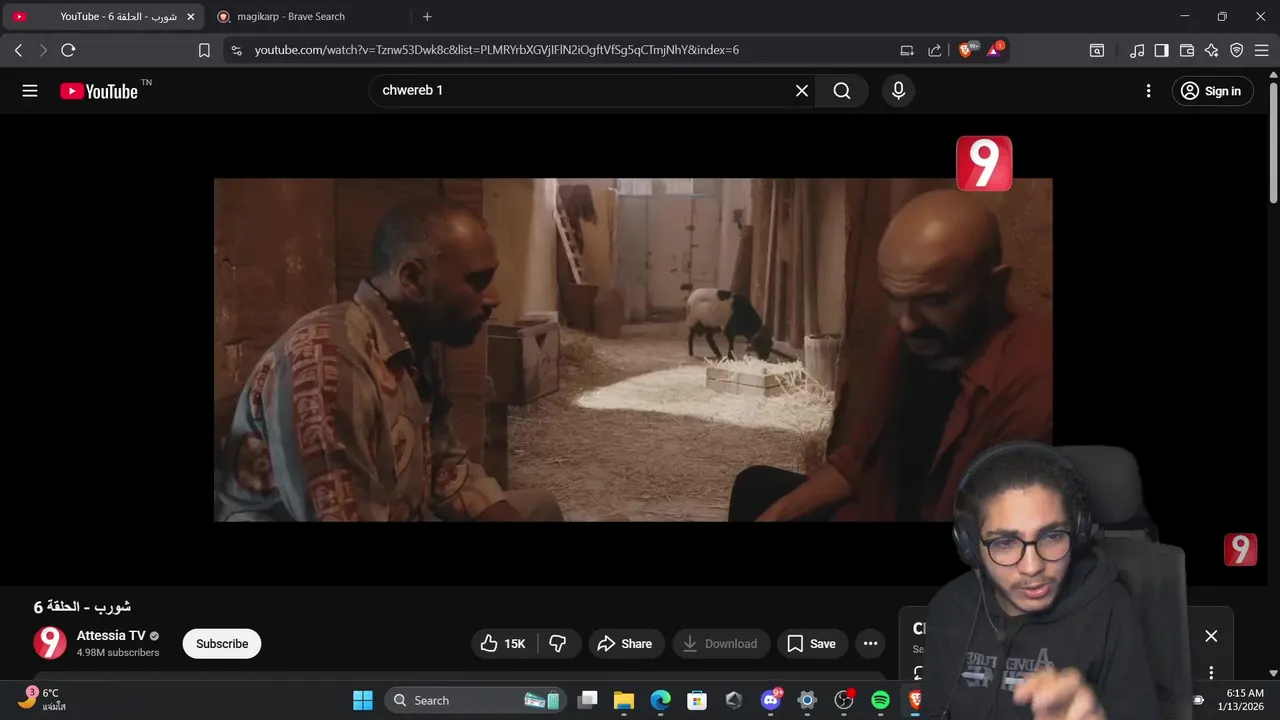Open Brave Shields lion icon

pyautogui.click(x=966, y=50)
